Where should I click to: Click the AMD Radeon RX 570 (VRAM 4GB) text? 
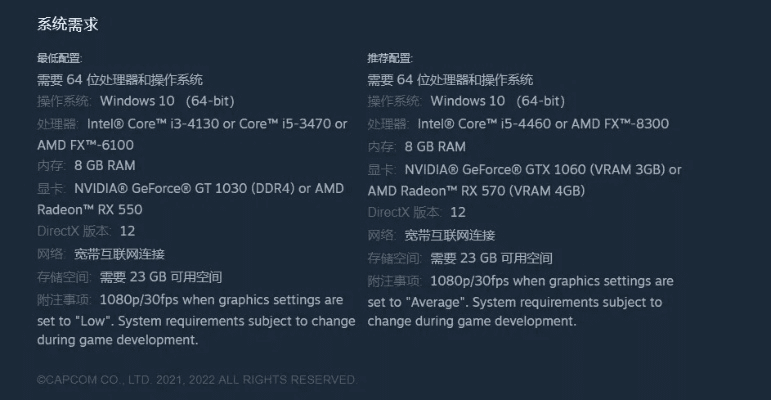tap(476, 190)
